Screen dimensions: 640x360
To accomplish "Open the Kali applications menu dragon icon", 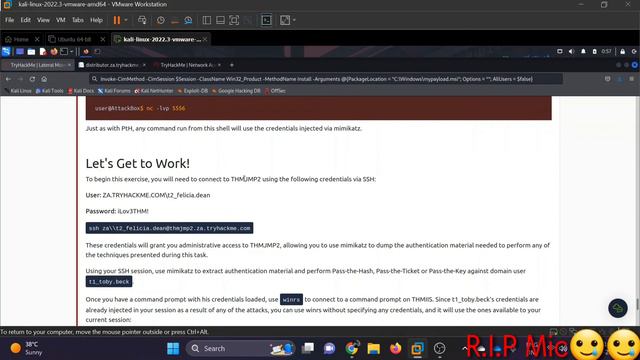I will tap(6, 51).
